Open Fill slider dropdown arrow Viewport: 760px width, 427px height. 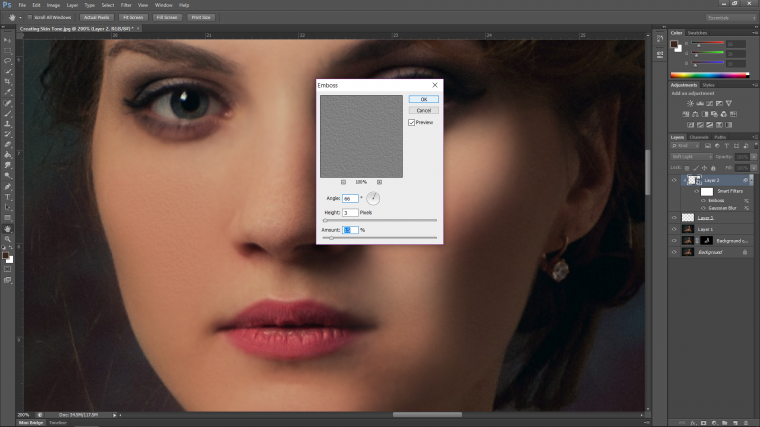pos(754,168)
